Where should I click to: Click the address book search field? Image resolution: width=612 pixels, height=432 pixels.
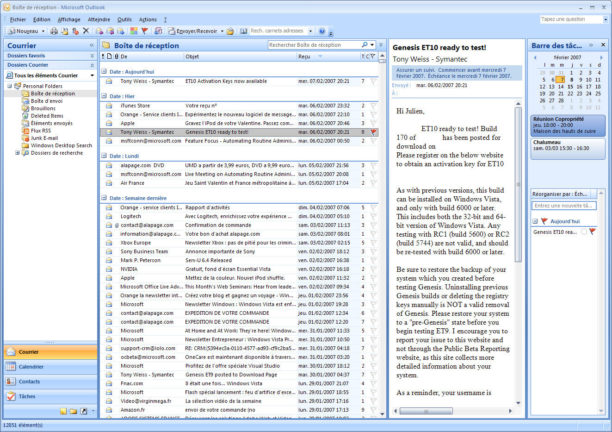point(278,30)
